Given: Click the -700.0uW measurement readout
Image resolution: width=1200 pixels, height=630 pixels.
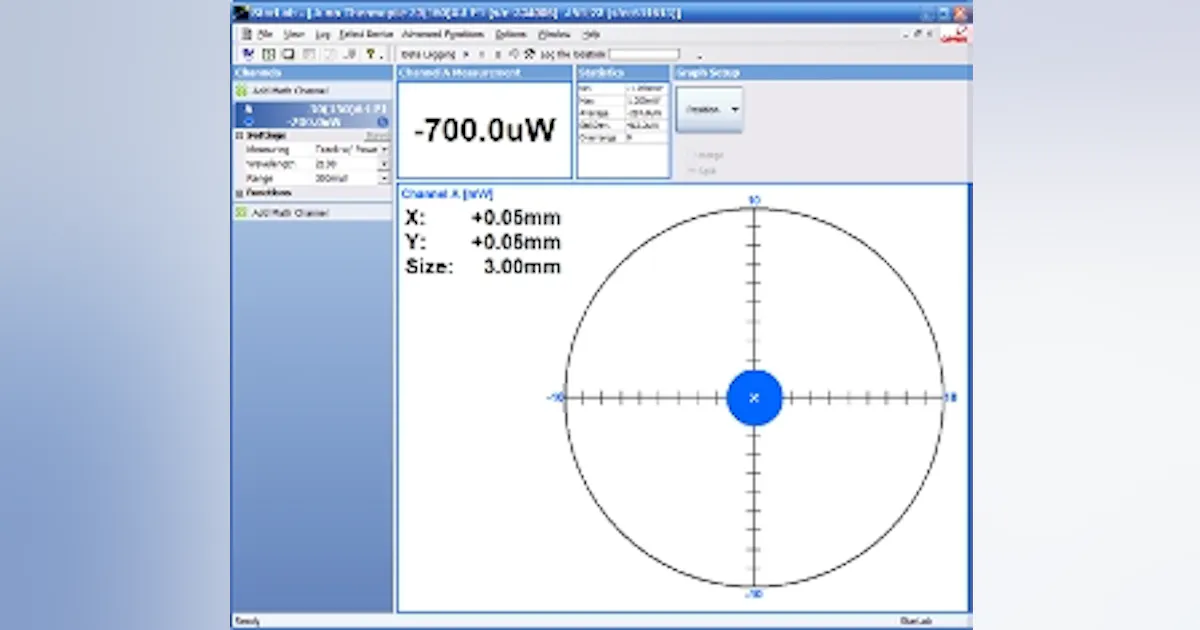Looking at the screenshot, I should 485,130.
